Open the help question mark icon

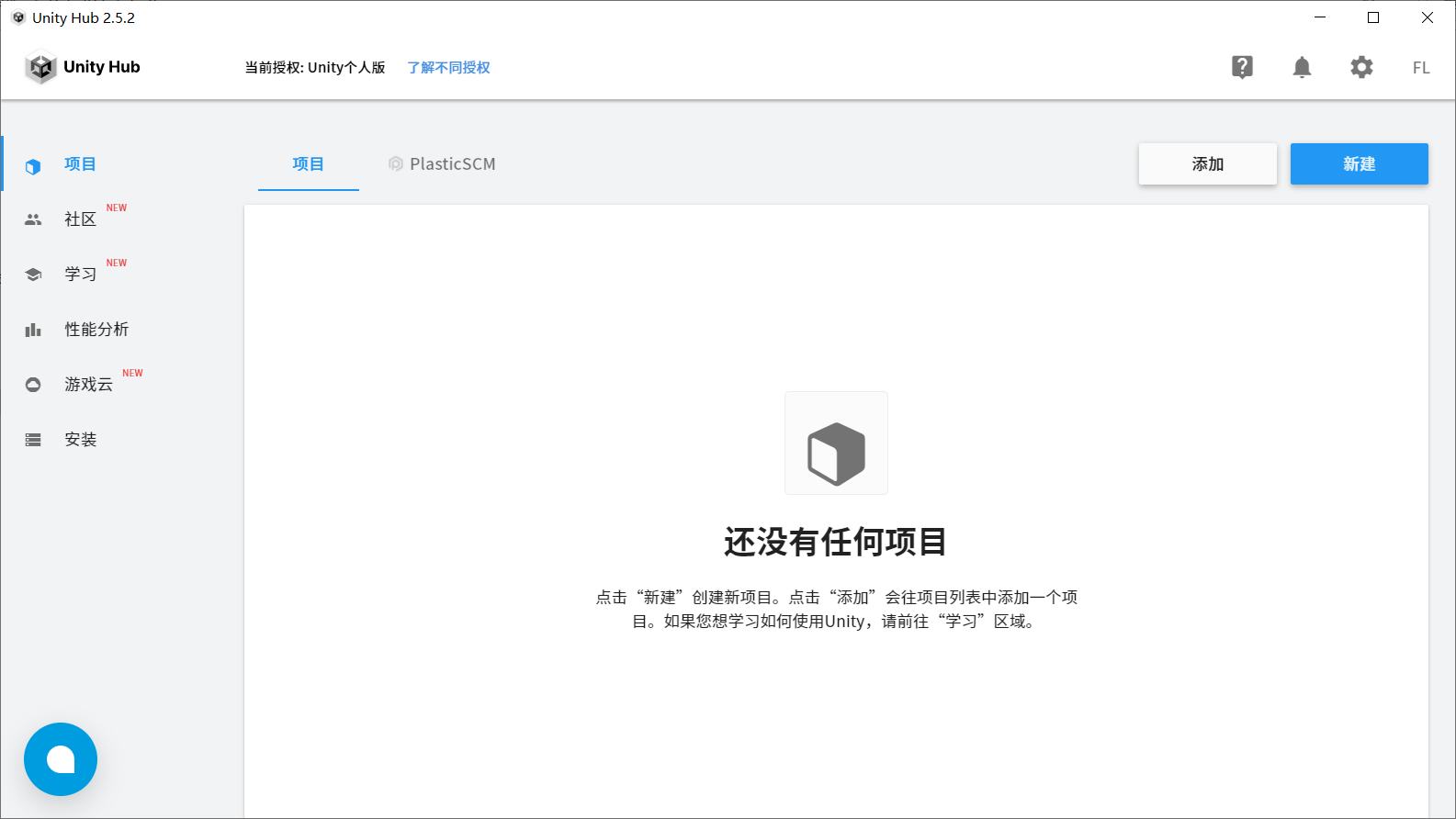click(1242, 67)
